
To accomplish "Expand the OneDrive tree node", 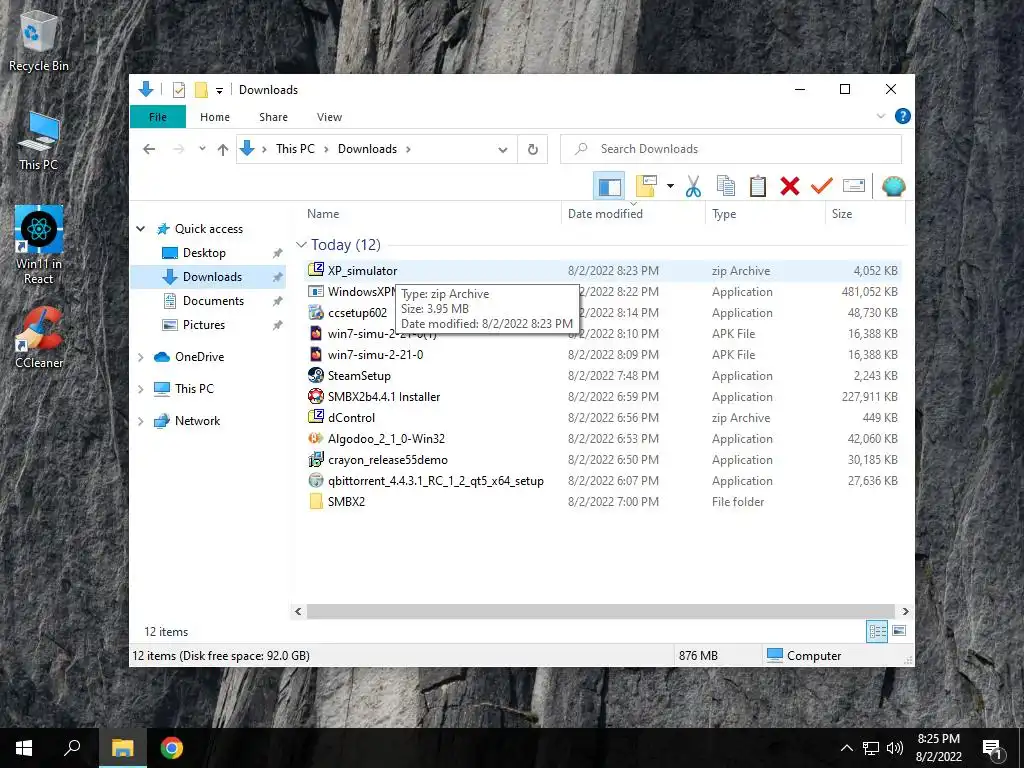I will coord(140,357).
